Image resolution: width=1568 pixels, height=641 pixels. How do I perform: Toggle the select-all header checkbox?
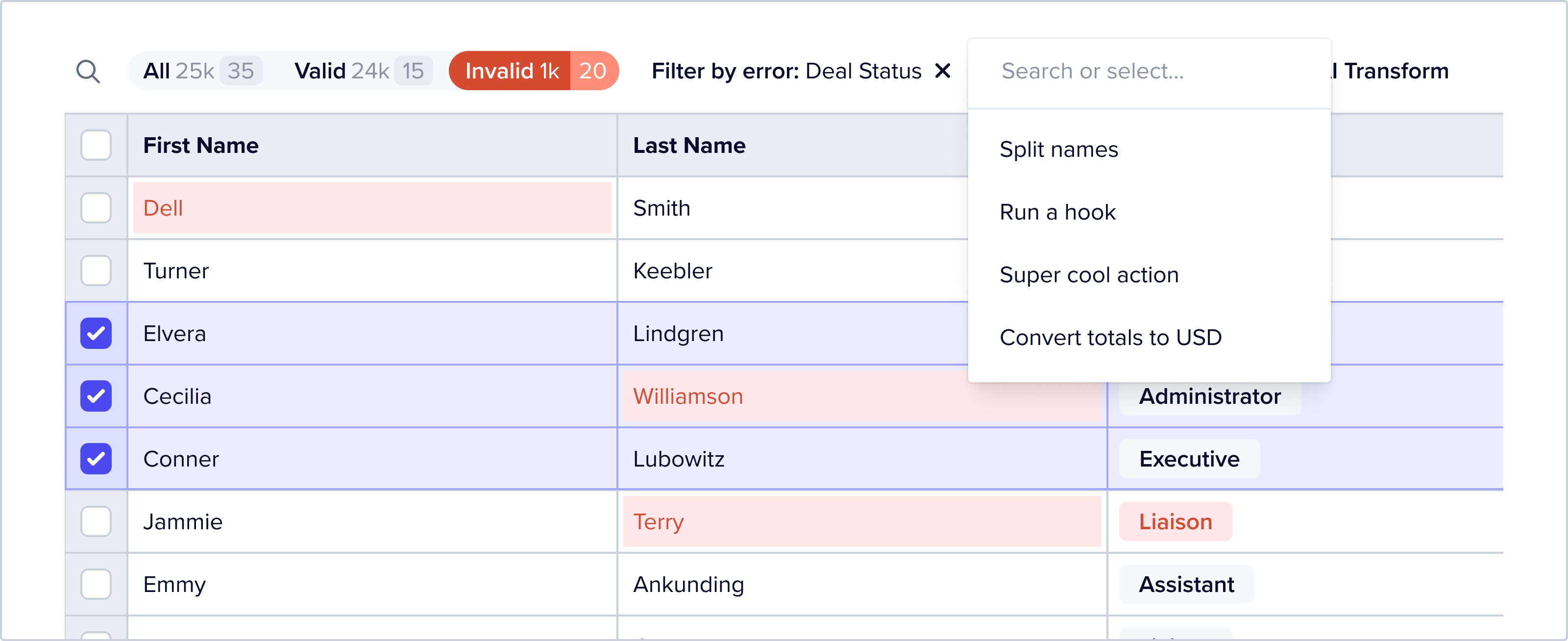pyautogui.click(x=96, y=146)
